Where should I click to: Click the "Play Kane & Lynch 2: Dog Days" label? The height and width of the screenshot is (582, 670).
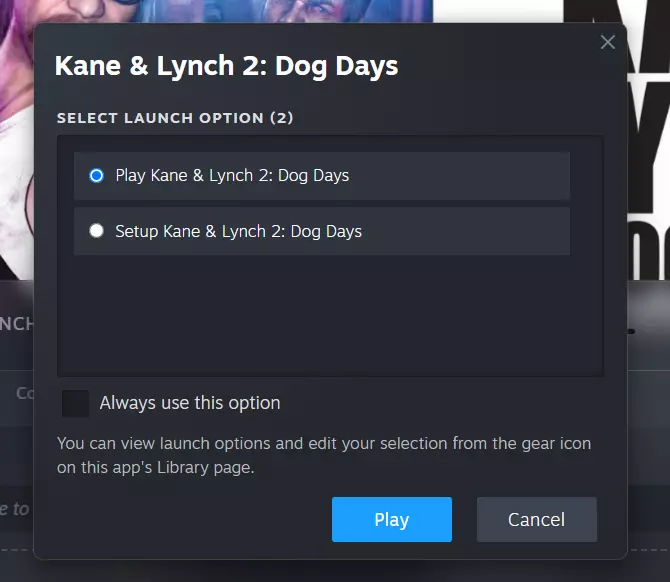tap(232, 175)
